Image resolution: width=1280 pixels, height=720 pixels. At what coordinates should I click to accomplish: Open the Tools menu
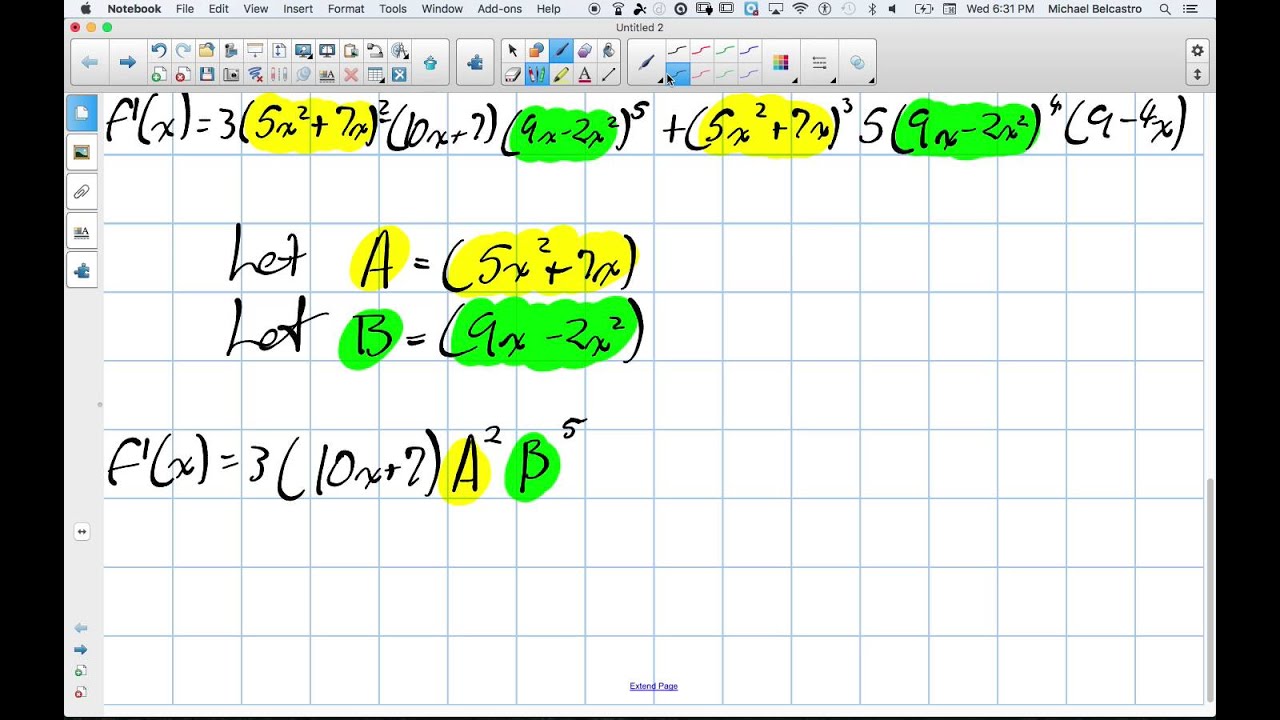coord(393,9)
